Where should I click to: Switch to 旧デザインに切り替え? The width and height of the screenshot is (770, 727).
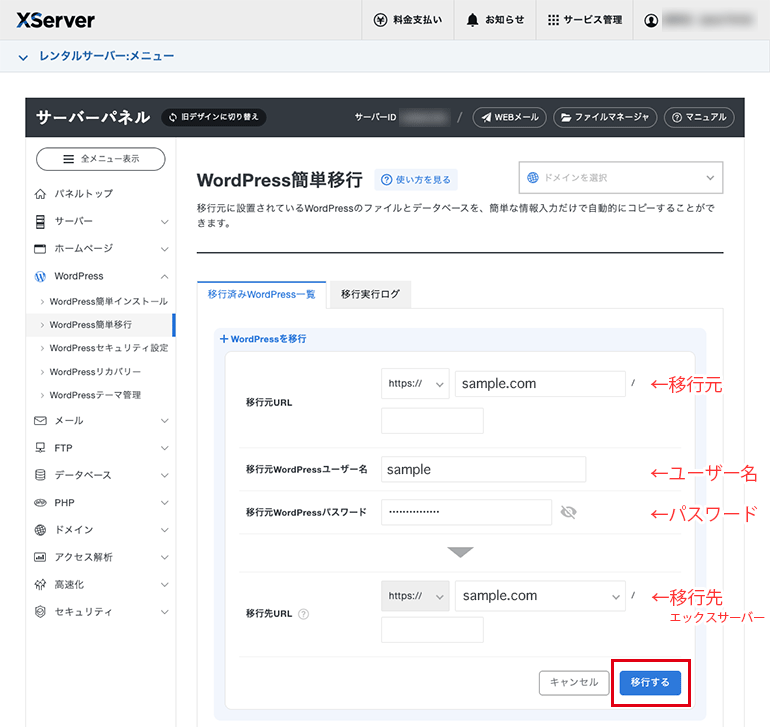point(214,117)
